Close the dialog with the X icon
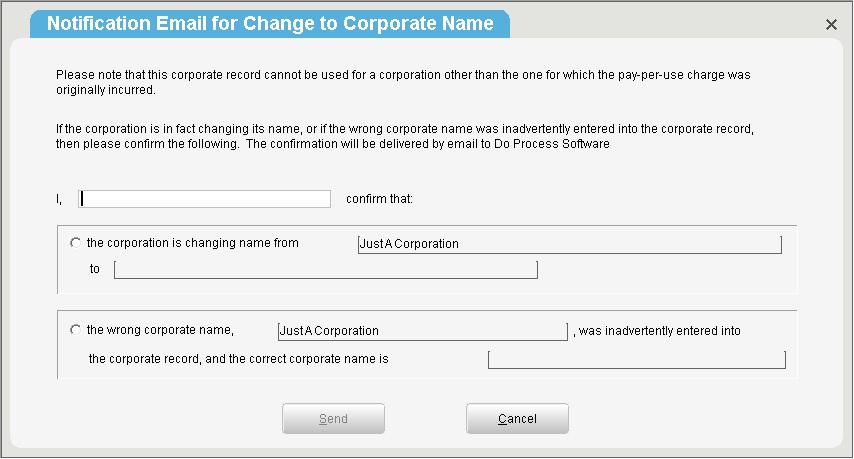854x459 pixels. point(831,25)
